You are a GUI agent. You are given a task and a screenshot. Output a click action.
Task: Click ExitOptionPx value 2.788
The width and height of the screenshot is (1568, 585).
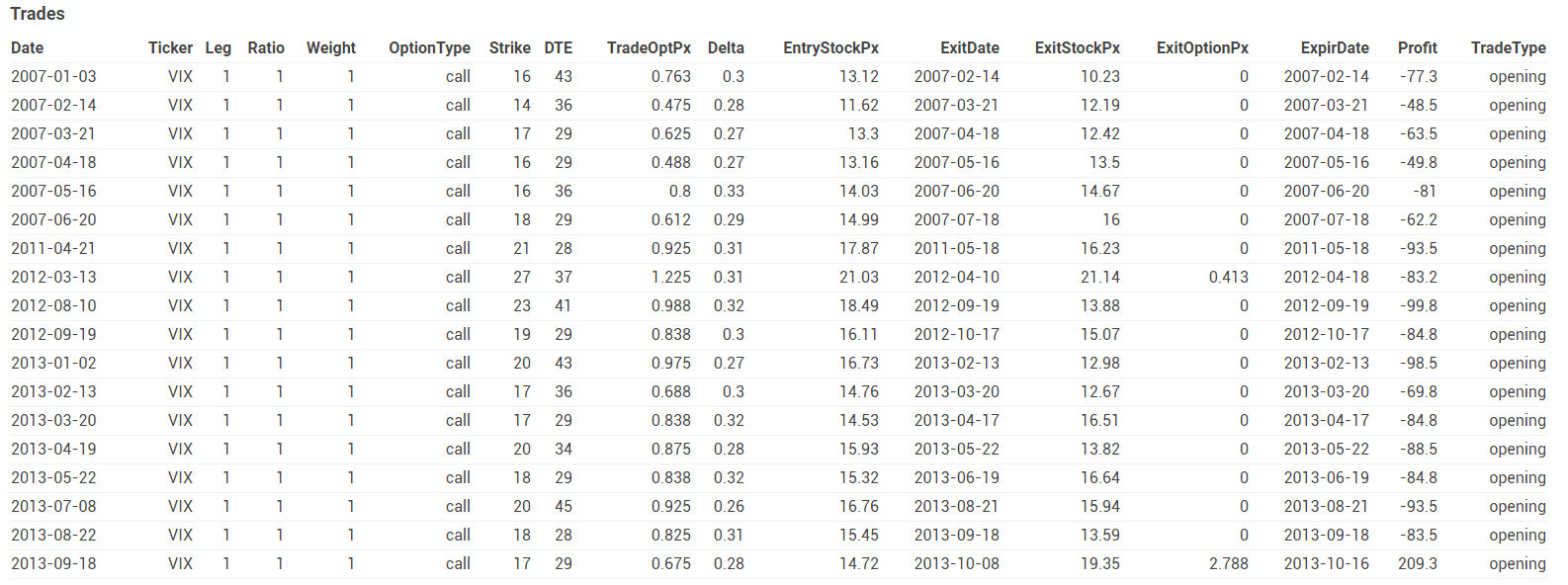[1229, 563]
